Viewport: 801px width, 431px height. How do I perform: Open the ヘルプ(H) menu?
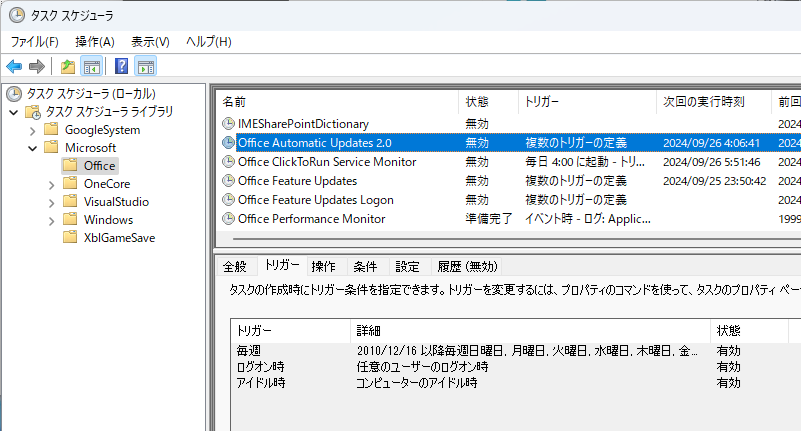[208, 42]
